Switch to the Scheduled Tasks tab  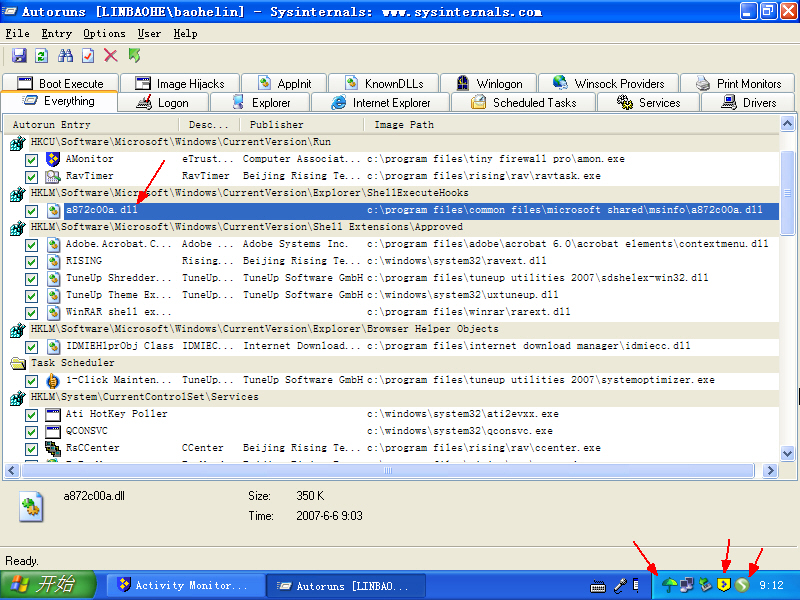(523, 103)
